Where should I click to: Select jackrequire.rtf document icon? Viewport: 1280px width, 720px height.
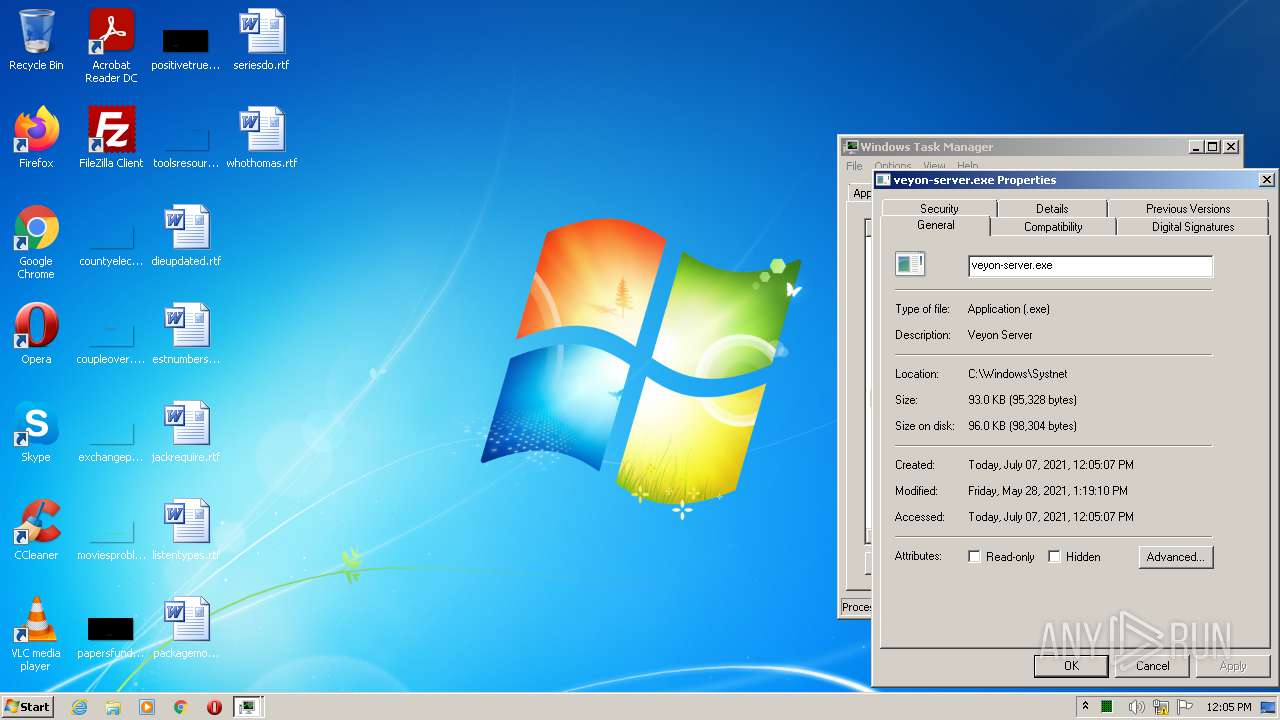(x=186, y=432)
